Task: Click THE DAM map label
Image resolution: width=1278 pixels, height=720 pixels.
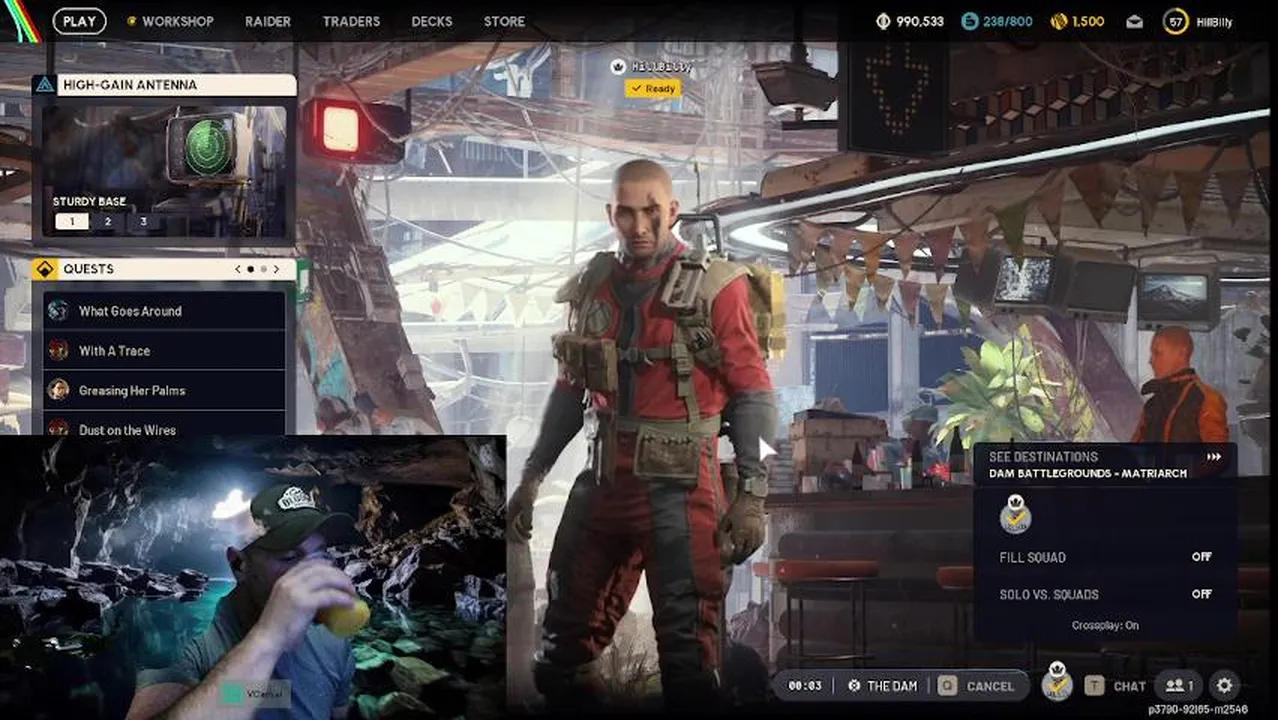Action: click(x=892, y=686)
